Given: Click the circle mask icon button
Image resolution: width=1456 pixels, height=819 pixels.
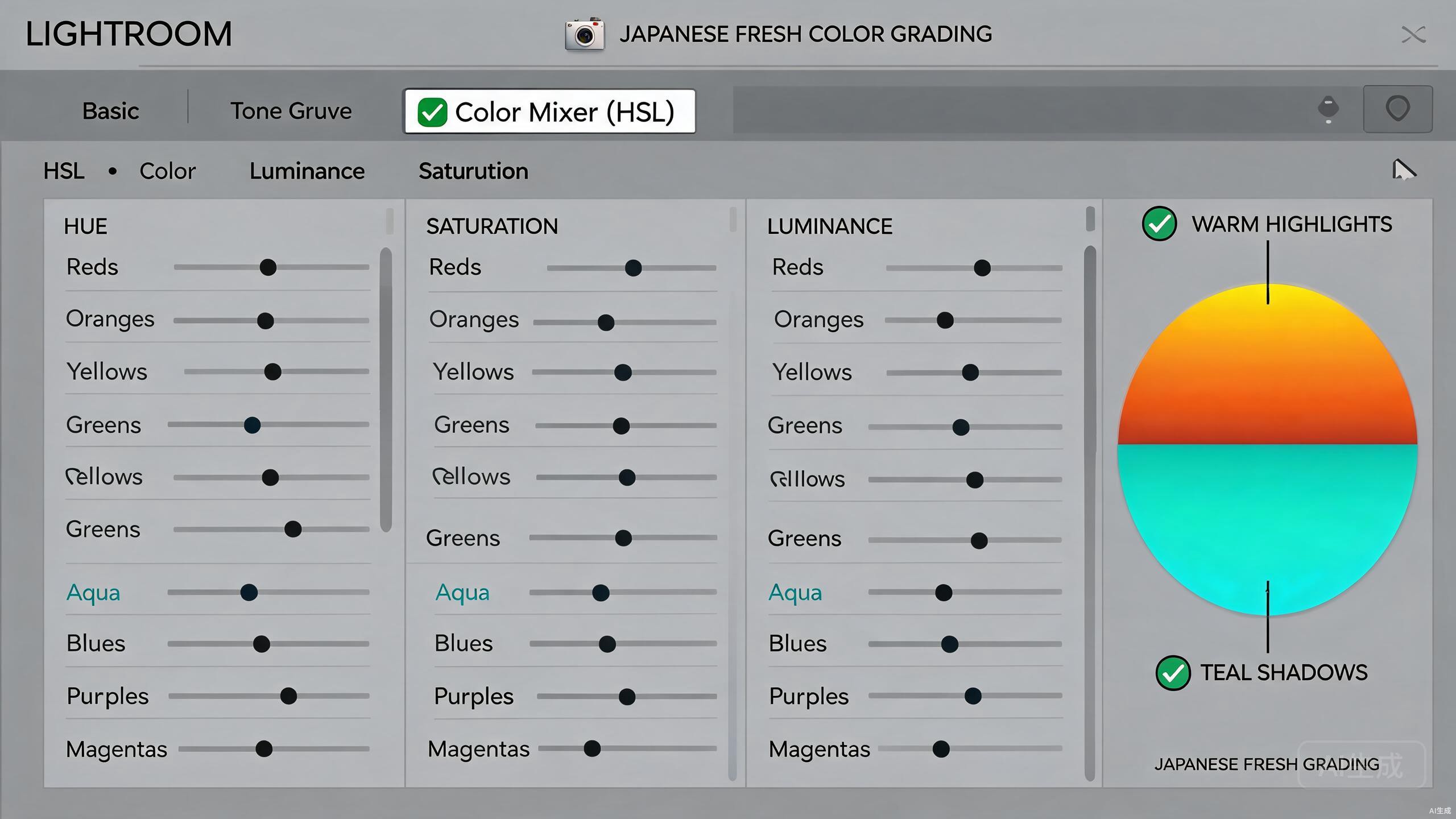Looking at the screenshot, I should click(x=1397, y=109).
